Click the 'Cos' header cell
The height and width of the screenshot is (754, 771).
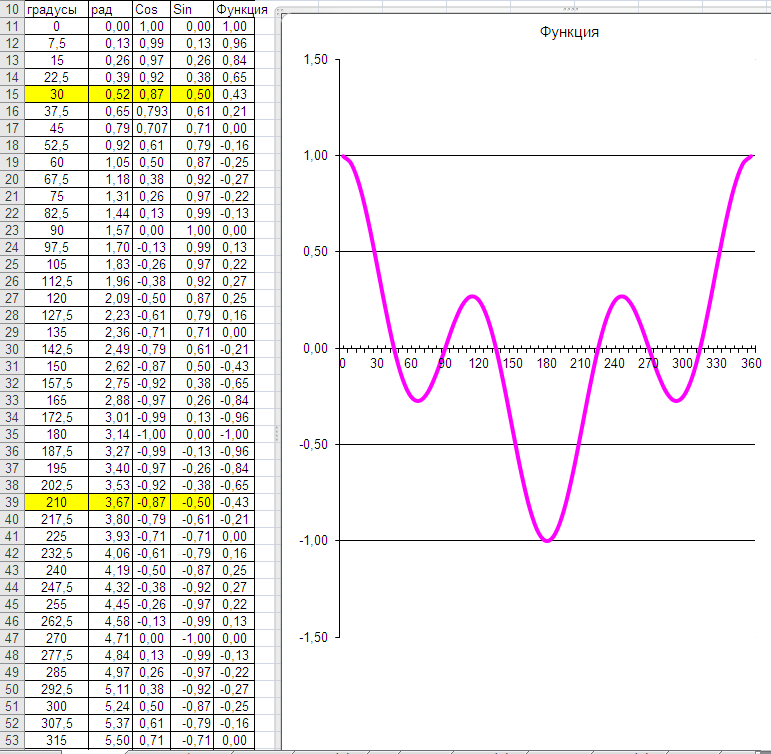click(x=151, y=9)
